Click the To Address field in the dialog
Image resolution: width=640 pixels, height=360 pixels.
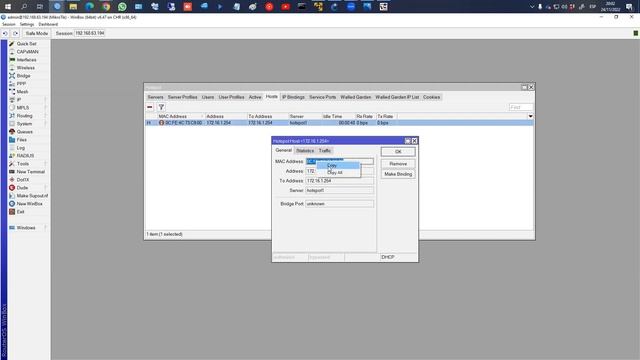pyautogui.click(x=340, y=181)
